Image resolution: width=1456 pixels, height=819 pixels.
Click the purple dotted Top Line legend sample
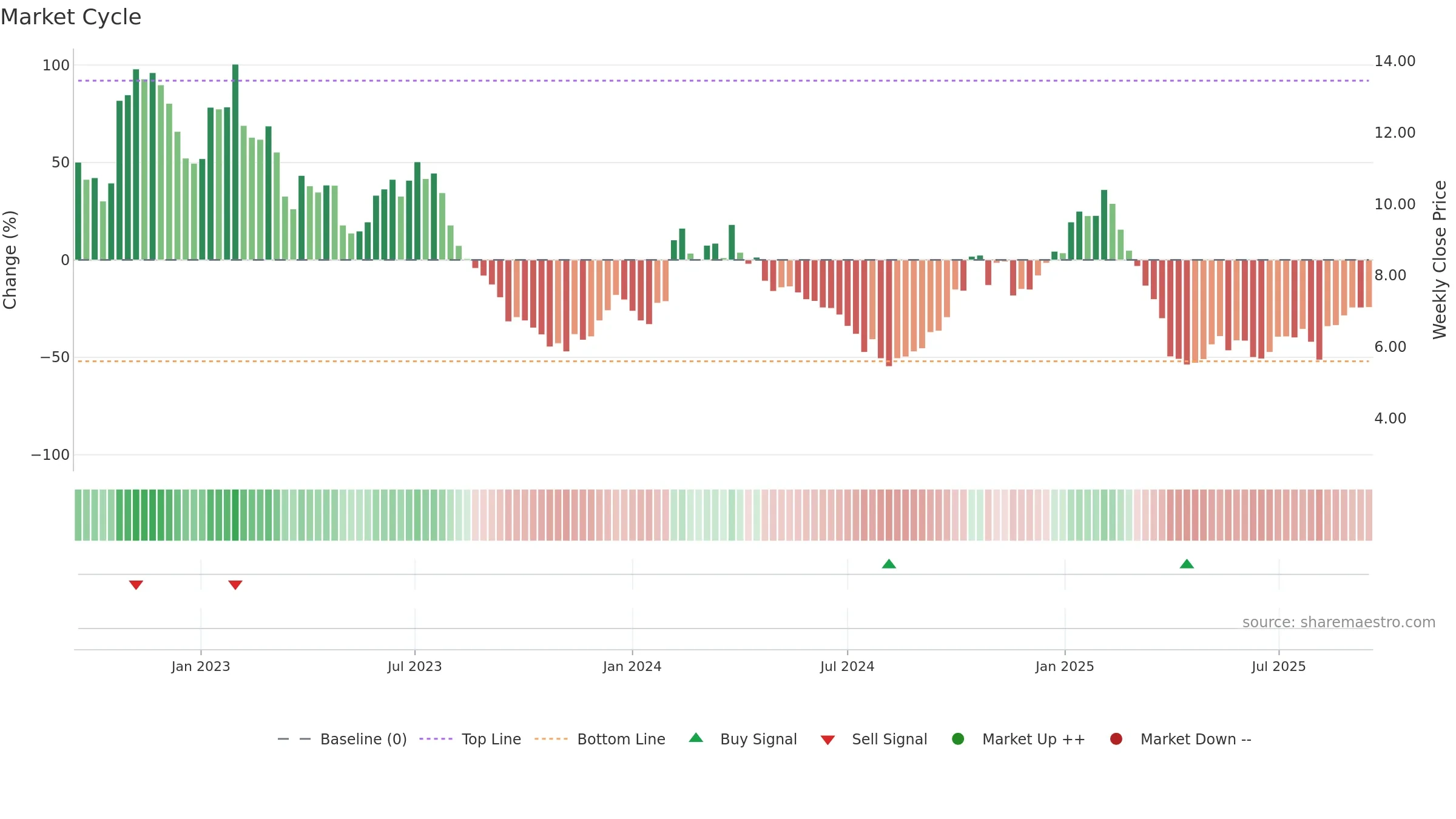tap(436, 739)
